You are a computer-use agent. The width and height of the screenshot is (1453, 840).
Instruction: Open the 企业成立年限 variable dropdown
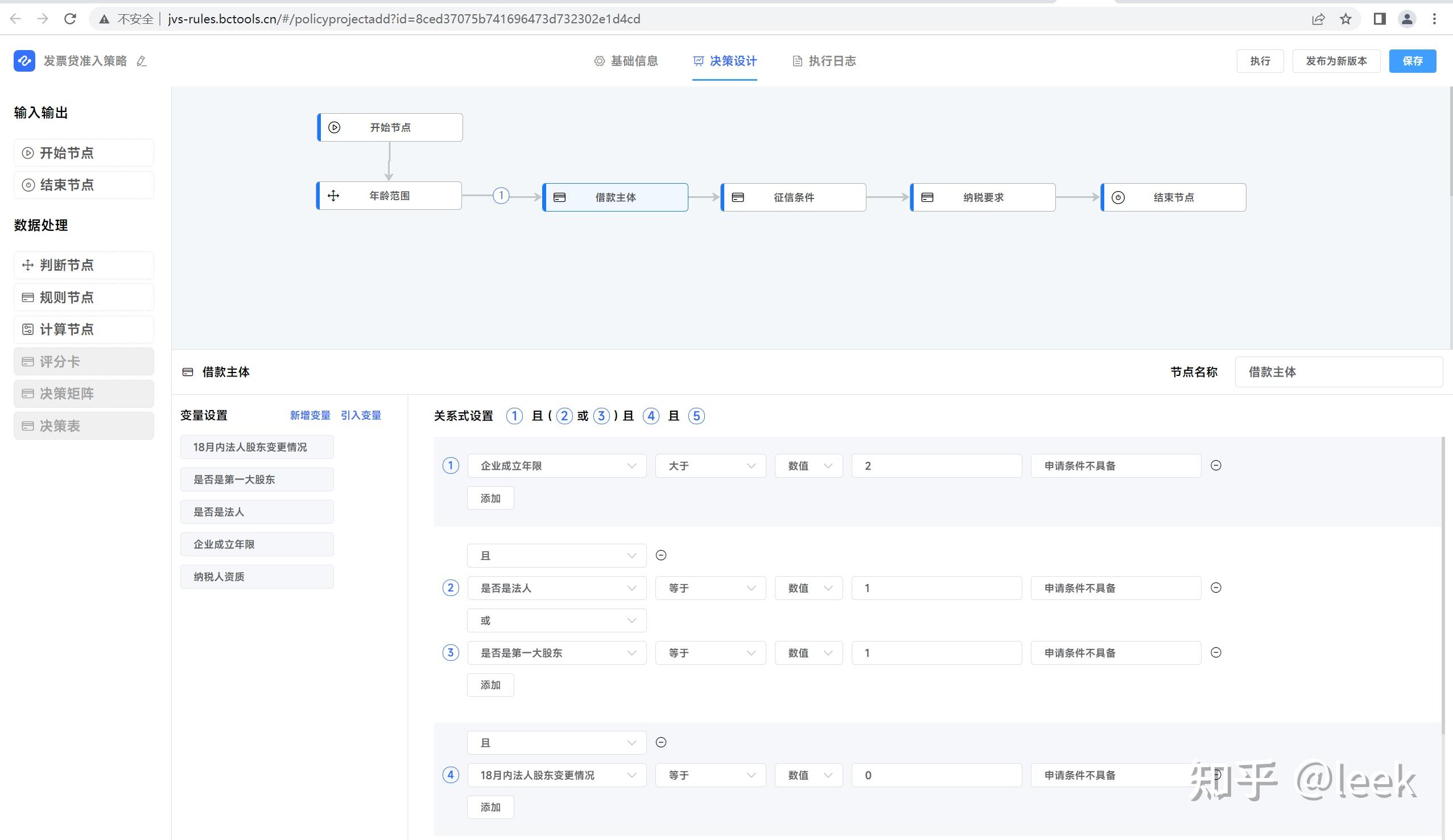556,466
